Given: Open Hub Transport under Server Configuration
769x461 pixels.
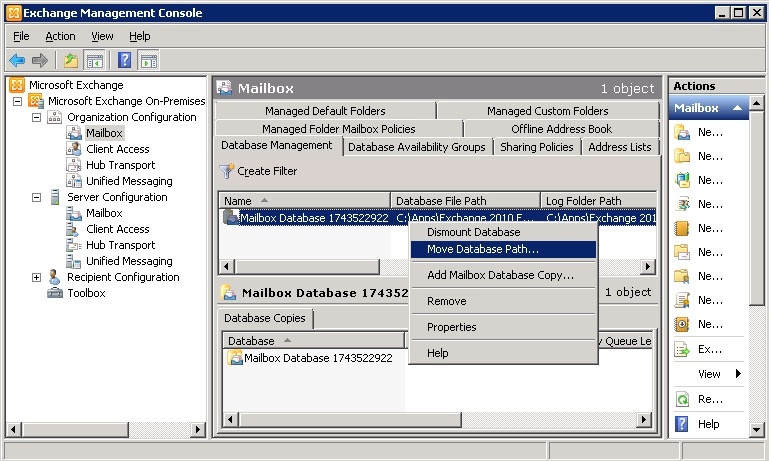Looking at the screenshot, I should (x=121, y=245).
